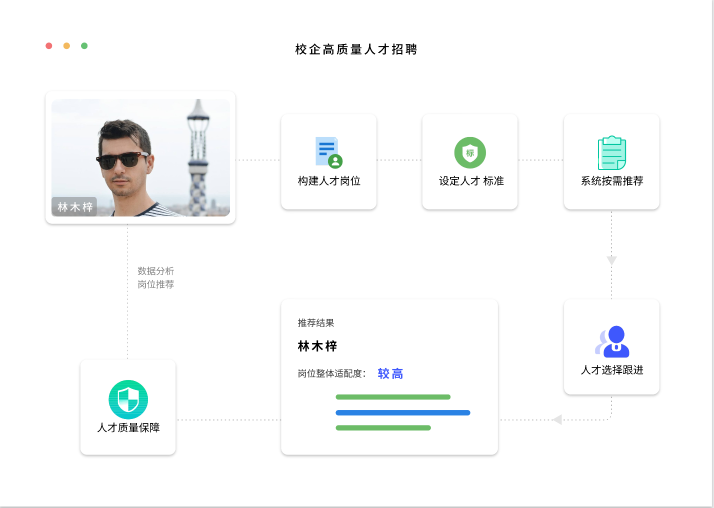Click the blue 人才选择跟进 person icon
The width and height of the screenshot is (714, 508).
(x=612, y=341)
